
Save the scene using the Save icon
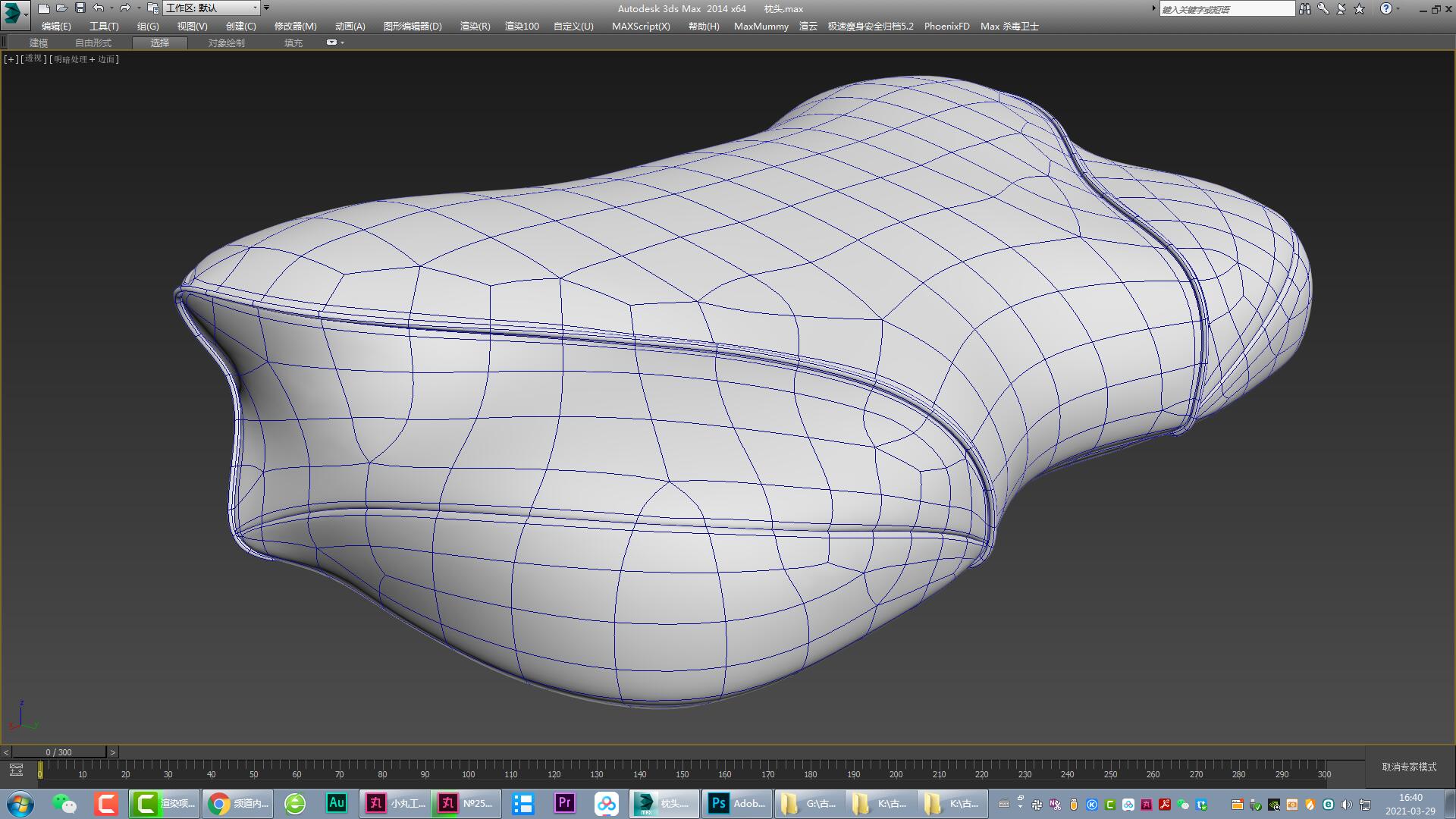[78, 8]
